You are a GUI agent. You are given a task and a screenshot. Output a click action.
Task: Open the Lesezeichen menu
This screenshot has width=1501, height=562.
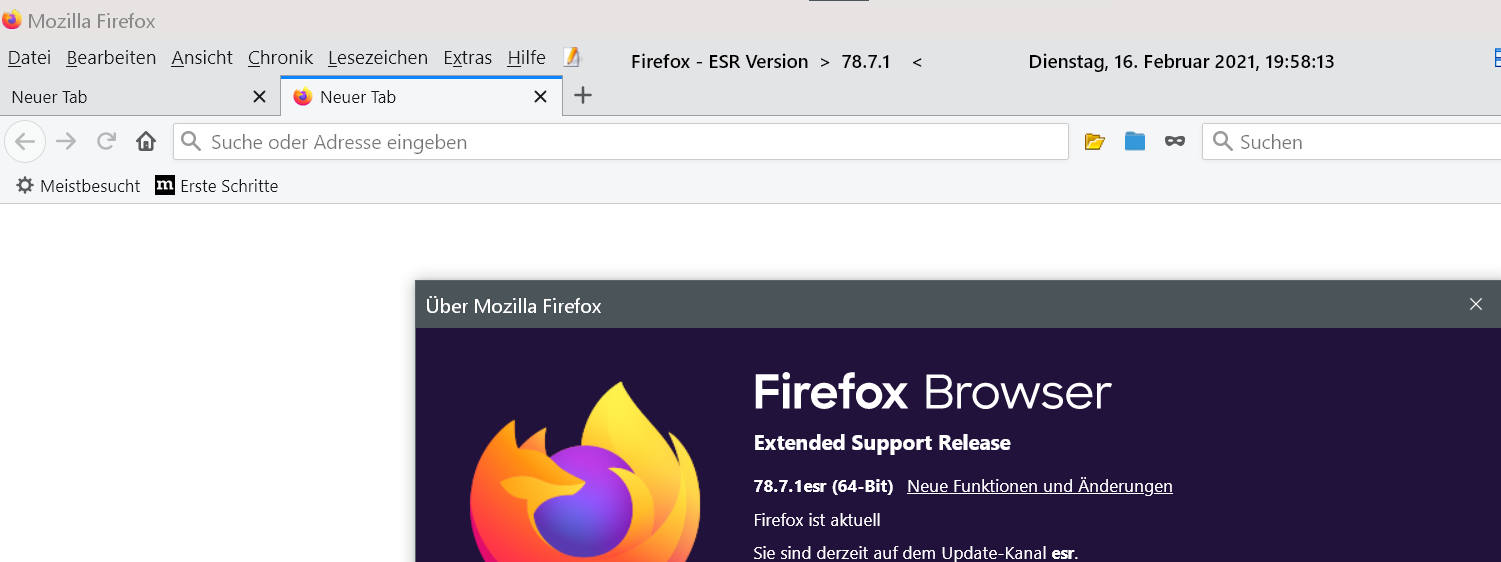378,58
